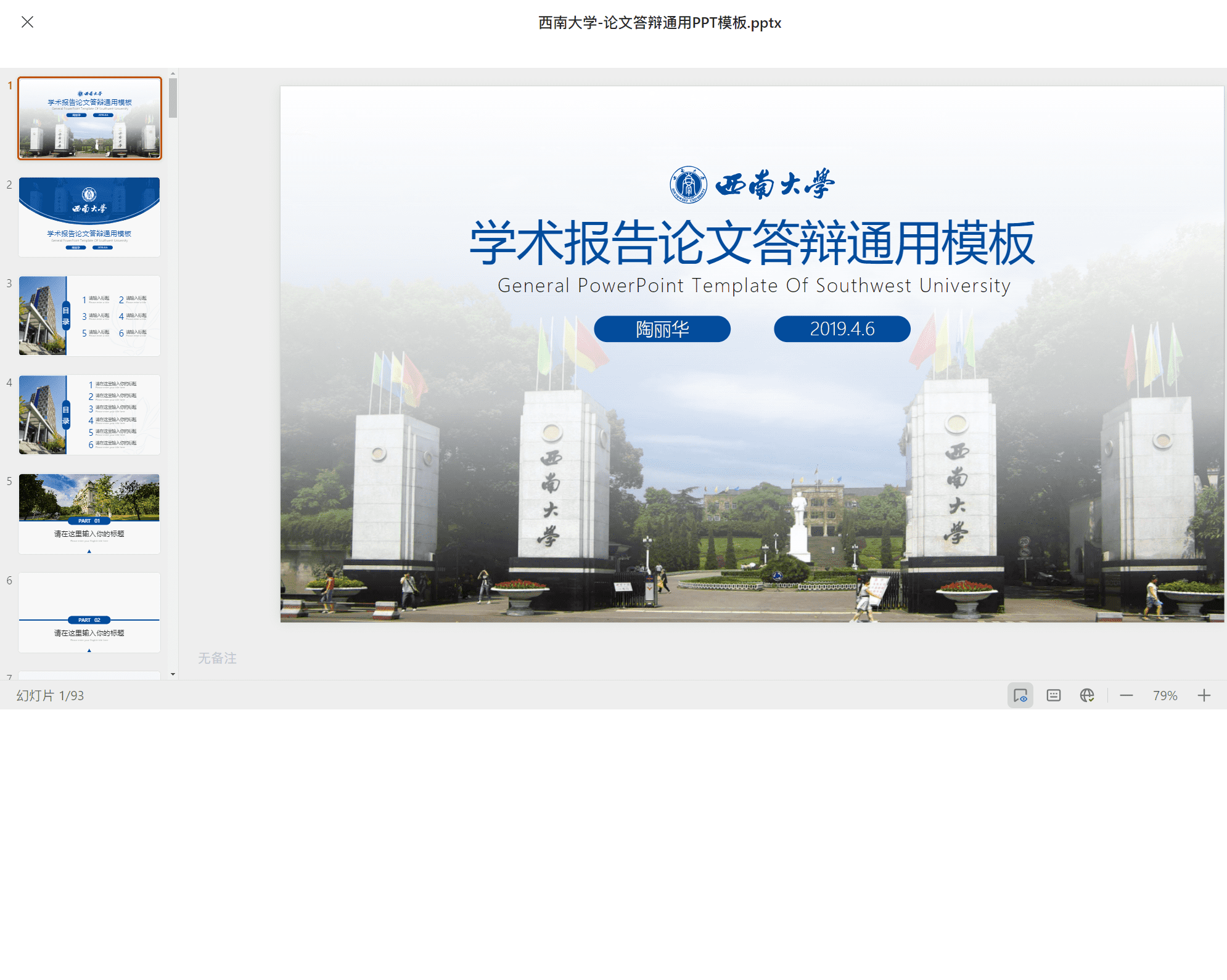This screenshot has width=1227, height=980.
Task: Select slide 3 table of contents thumbnail
Action: (89, 316)
